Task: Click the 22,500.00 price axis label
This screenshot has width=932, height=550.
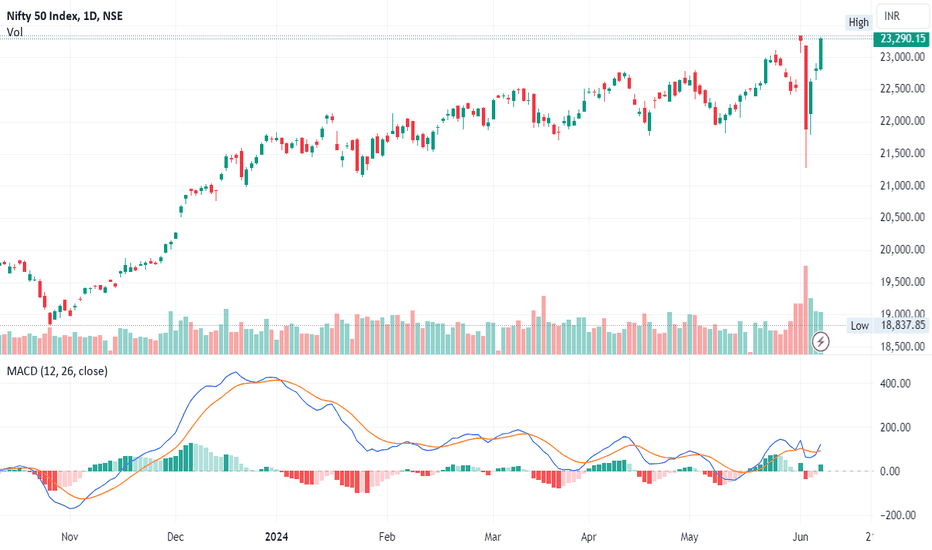Action: (x=902, y=89)
